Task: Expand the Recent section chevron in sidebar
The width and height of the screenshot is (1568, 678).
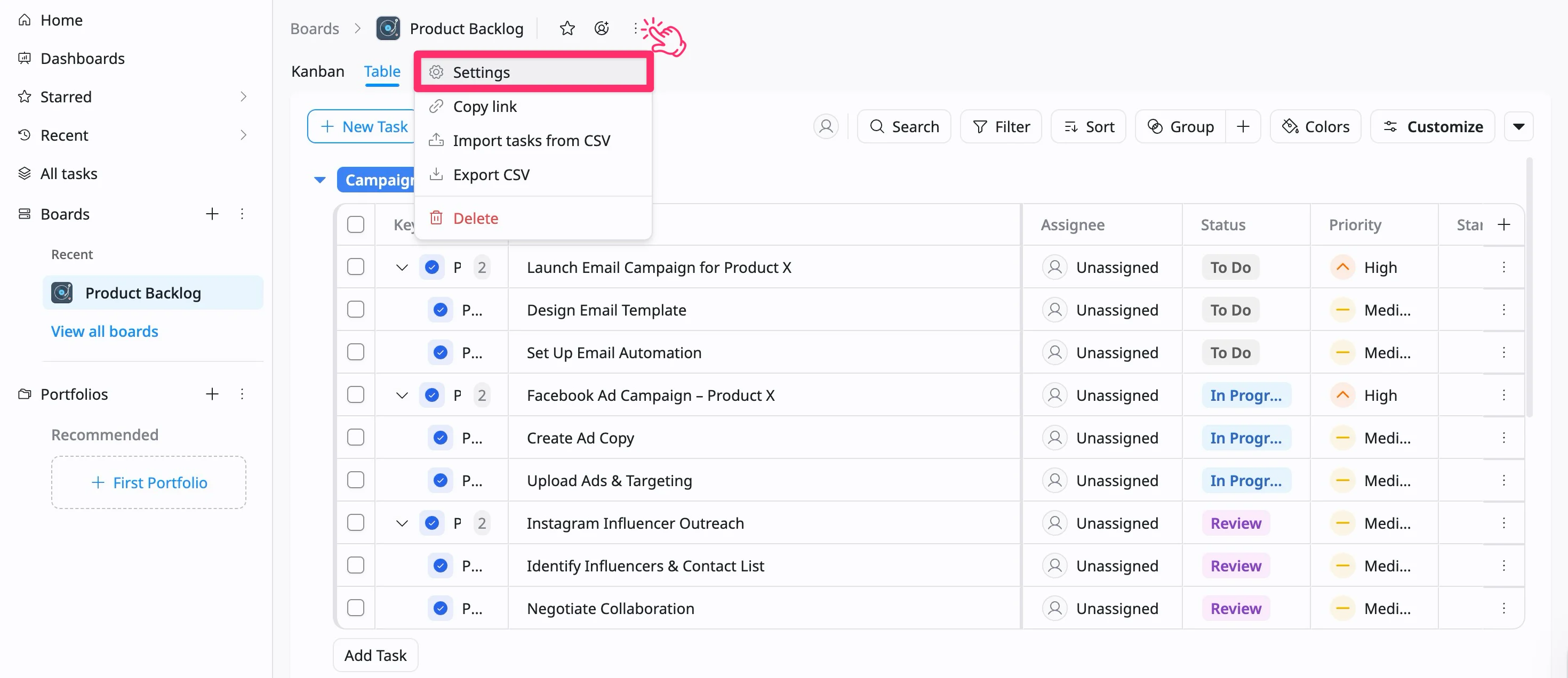Action: pos(244,135)
